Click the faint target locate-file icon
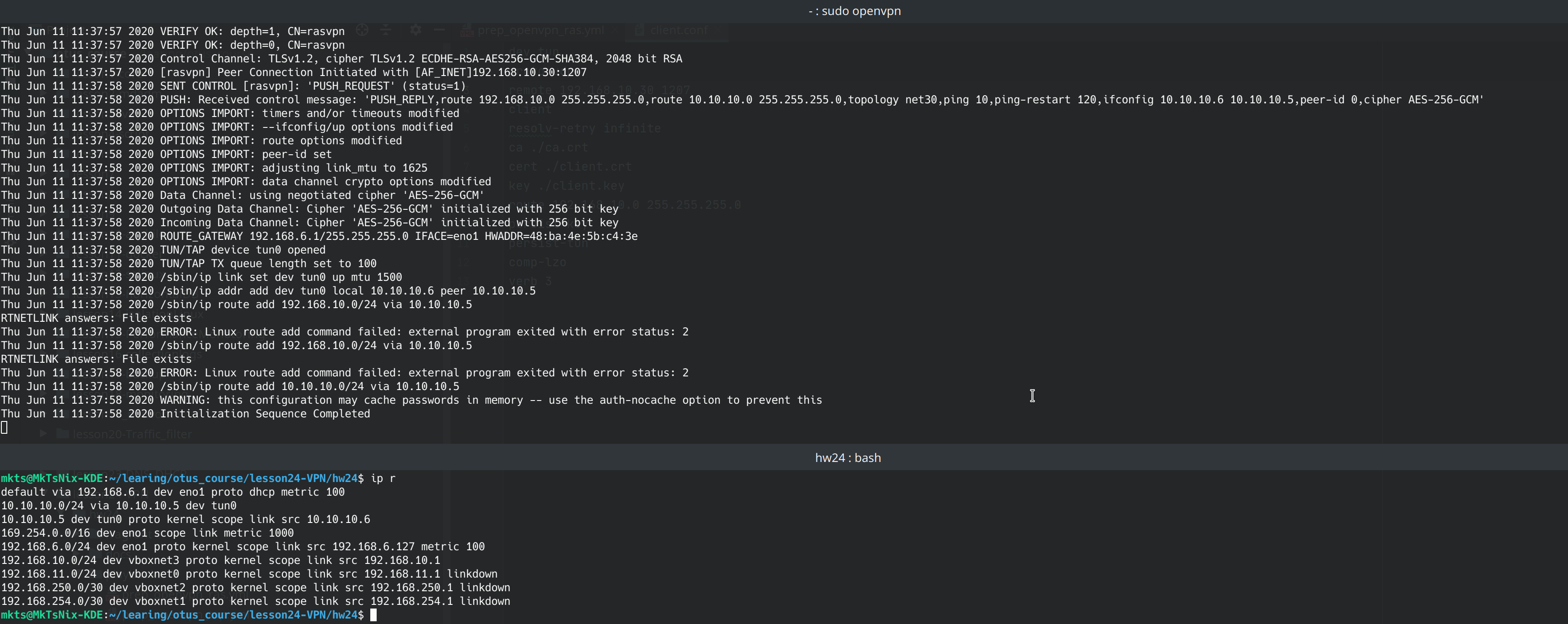The width and height of the screenshot is (1568, 624). click(x=362, y=30)
